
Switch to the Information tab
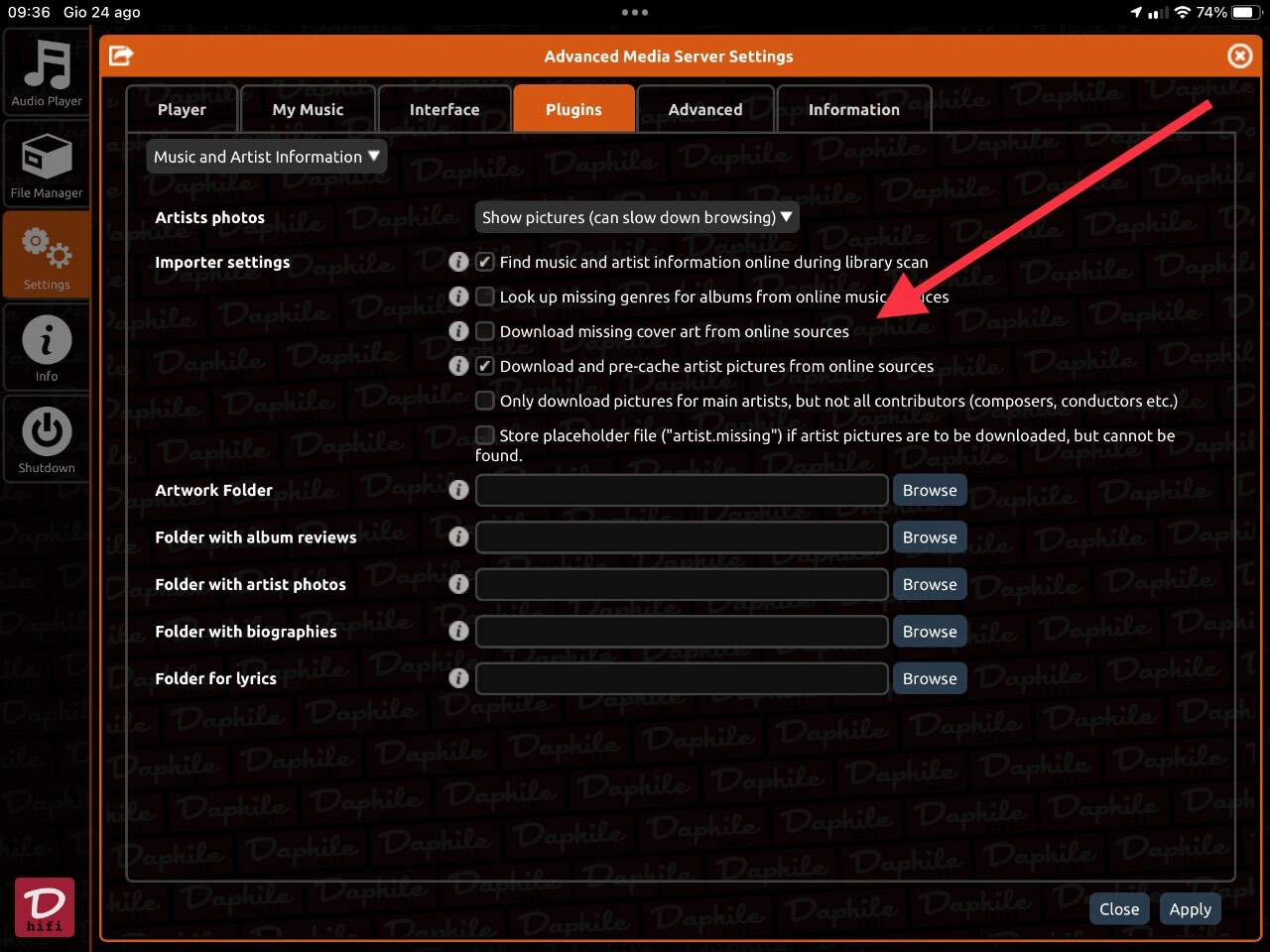854,109
